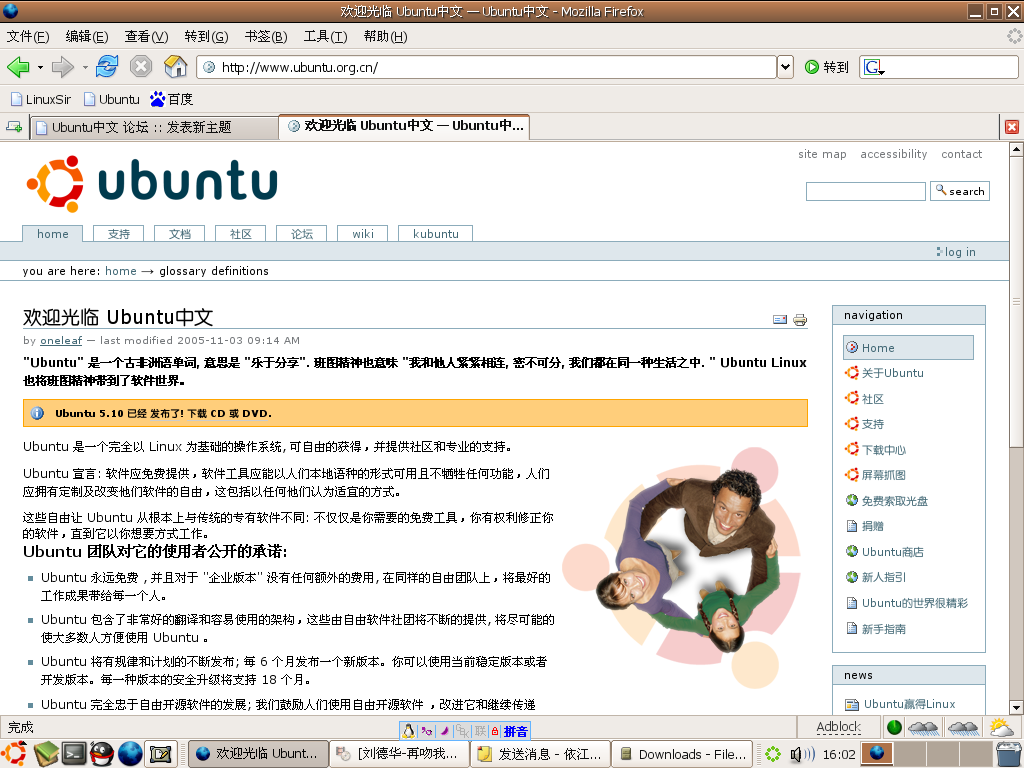Click the home breadcrumb link
Image resolution: width=1024 pixels, height=768 pixels.
121,271
